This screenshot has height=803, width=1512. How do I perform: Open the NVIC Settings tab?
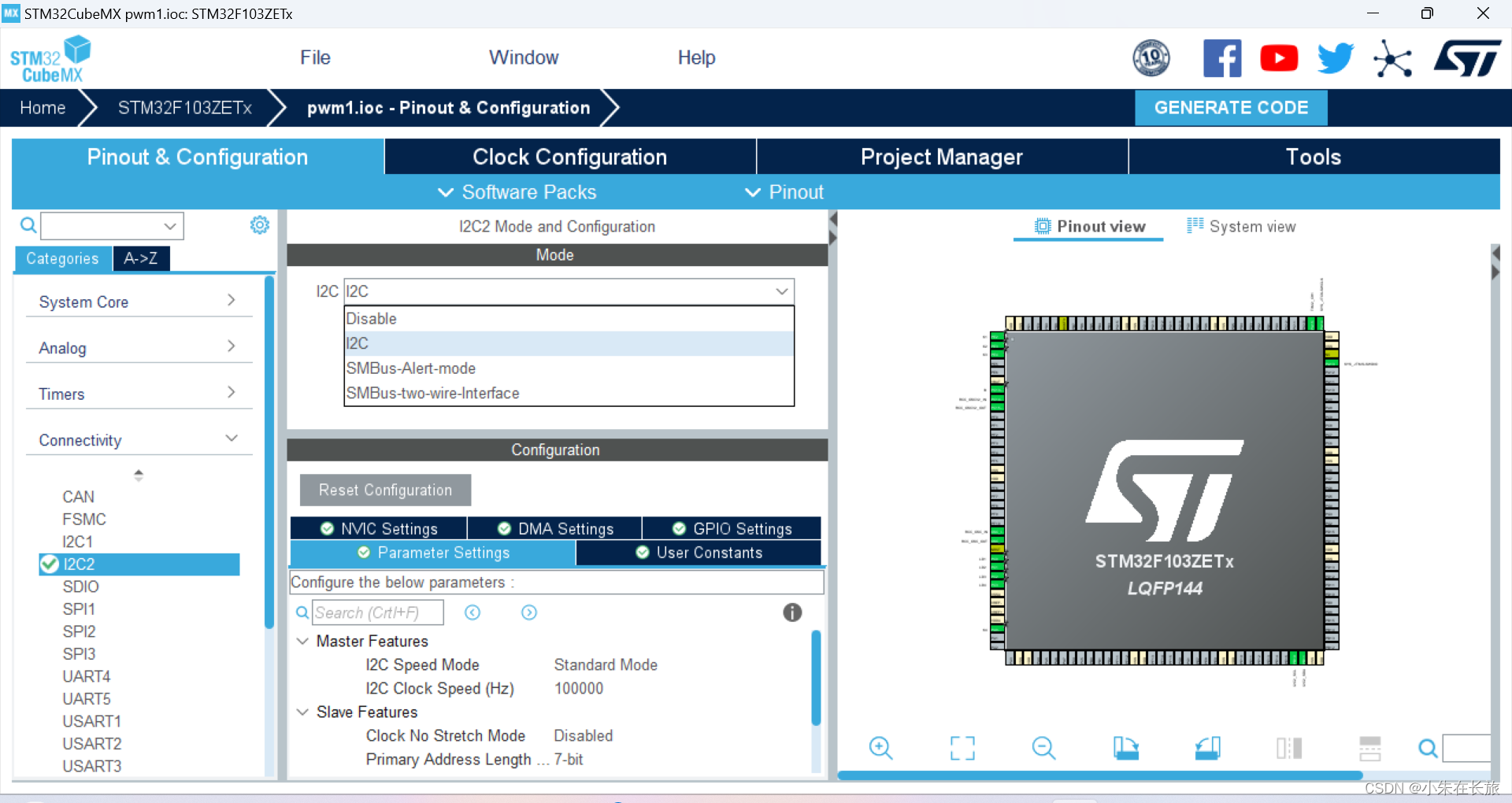379,528
